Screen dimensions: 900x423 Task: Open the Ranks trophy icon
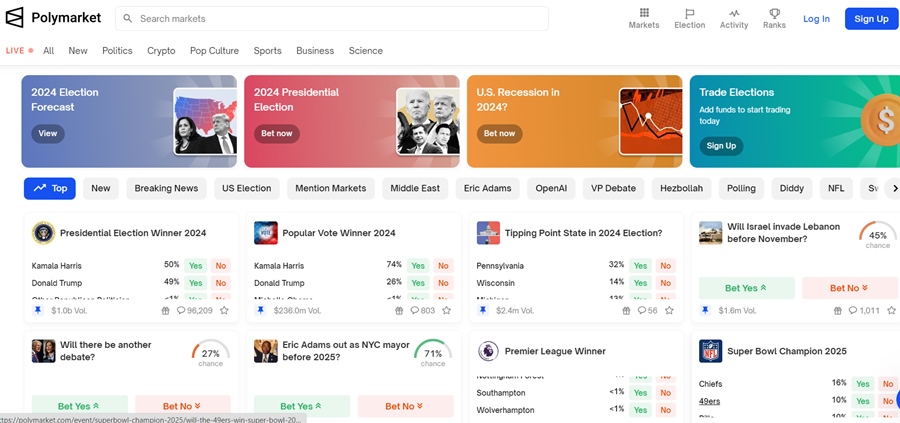point(774,13)
